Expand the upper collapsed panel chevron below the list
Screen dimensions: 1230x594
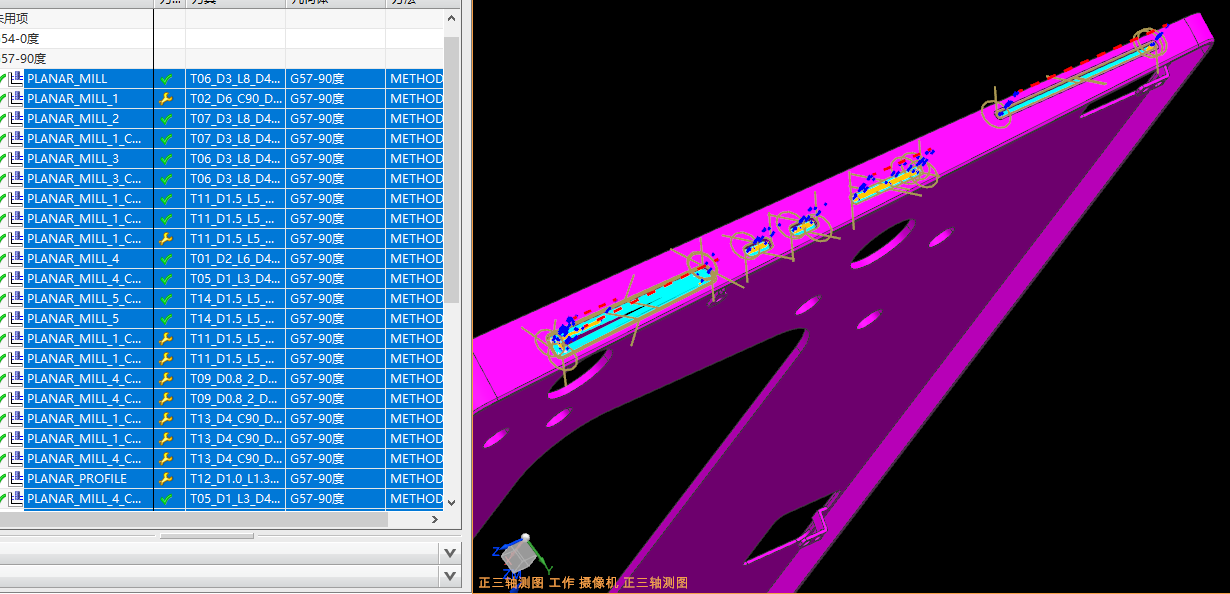[x=451, y=552]
